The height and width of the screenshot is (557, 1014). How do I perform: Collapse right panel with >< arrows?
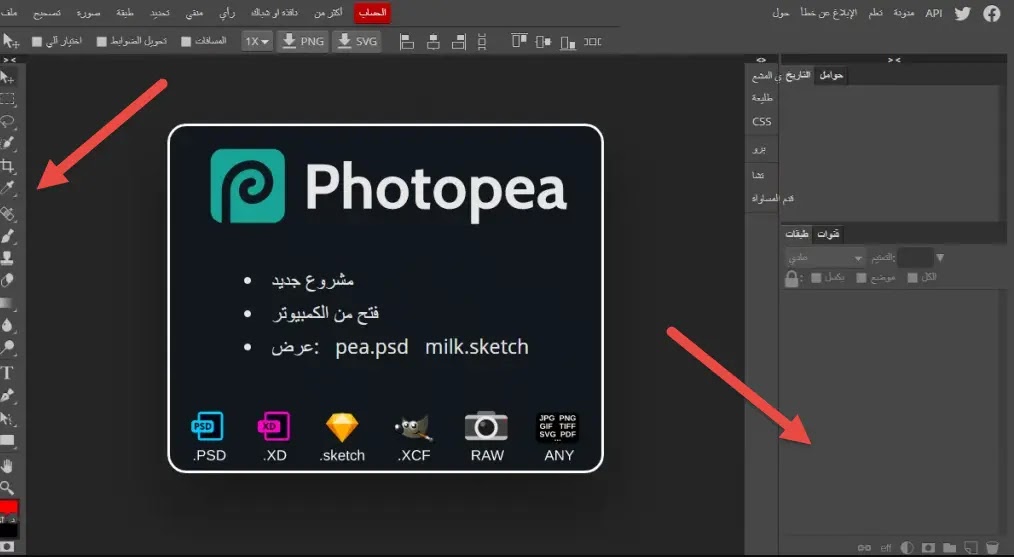pyautogui.click(x=894, y=60)
